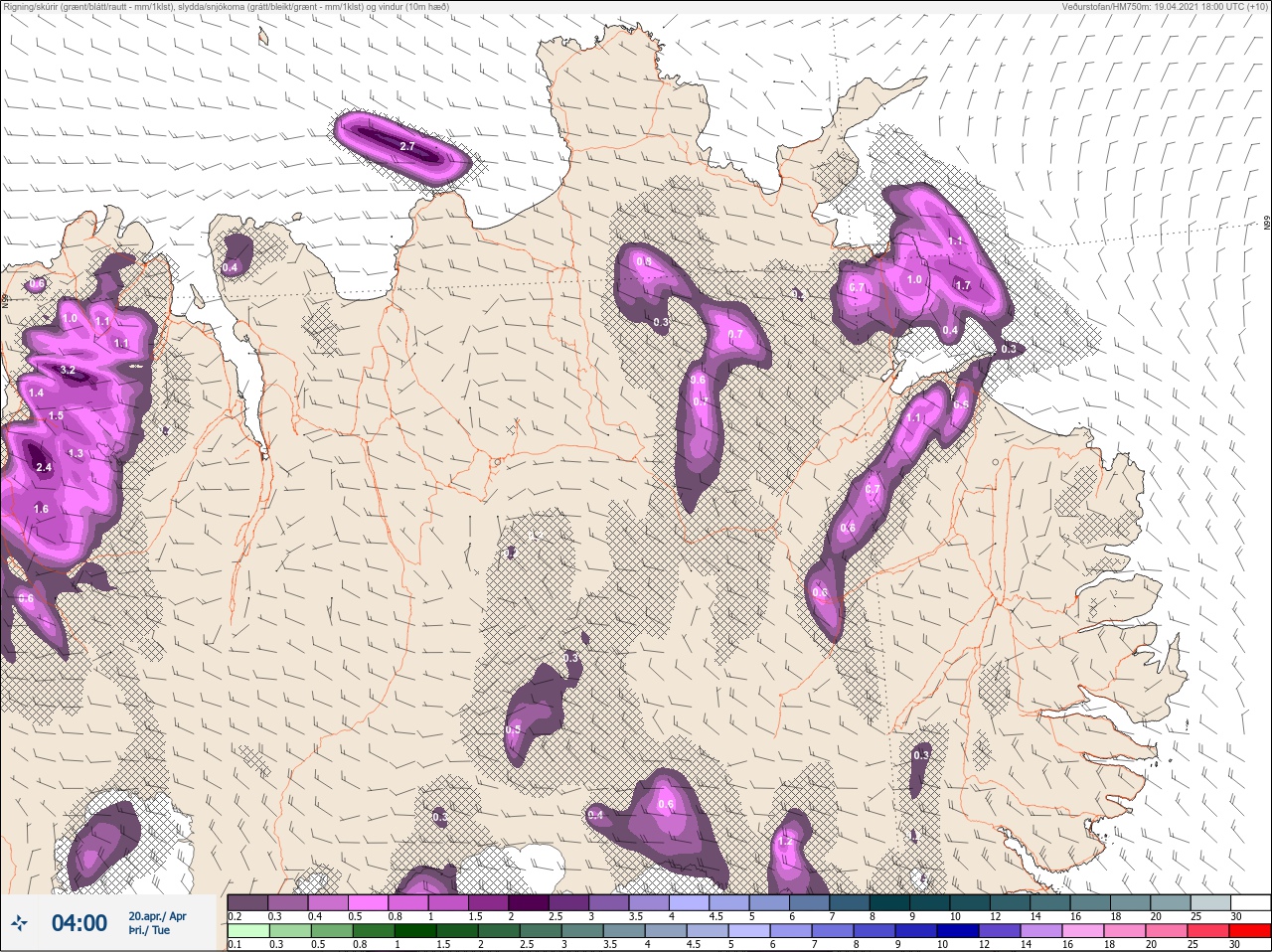This screenshot has height=952, width=1272.
Task: Click the 1.4 precipitation value label
Action: click(37, 394)
